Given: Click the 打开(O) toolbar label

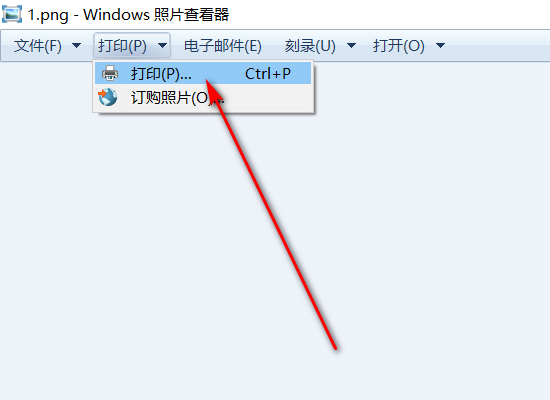Looking at the screenshot, I should [x=399, y=46].
